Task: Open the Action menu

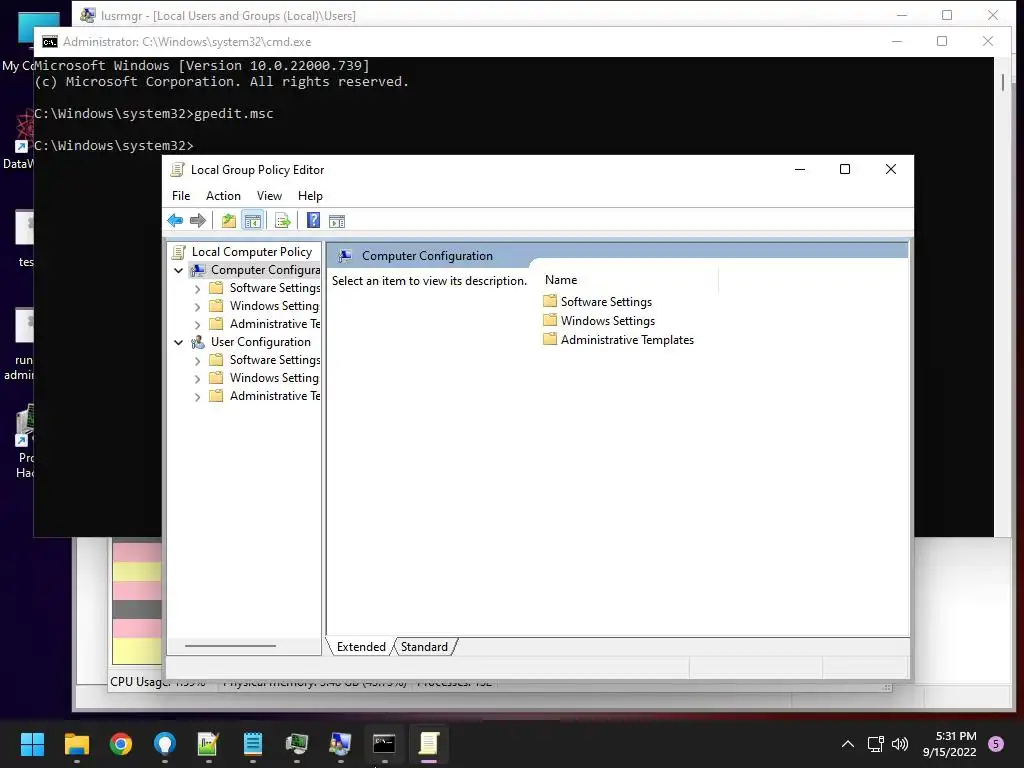Action: [x=223, y=196]
